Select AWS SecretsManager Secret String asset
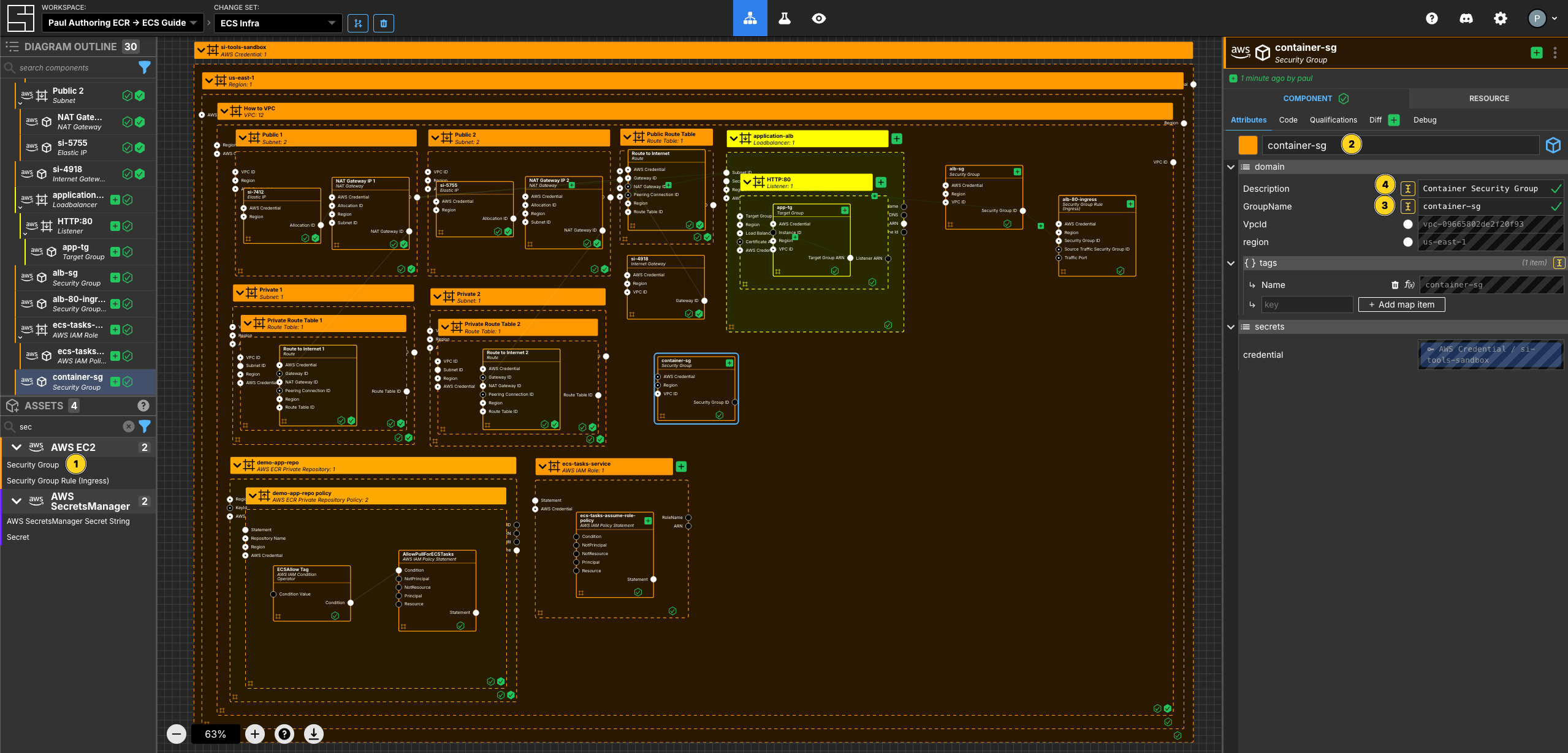This screenshot has height=753, width=1568. pyautogui.click(x=68, y=521)
